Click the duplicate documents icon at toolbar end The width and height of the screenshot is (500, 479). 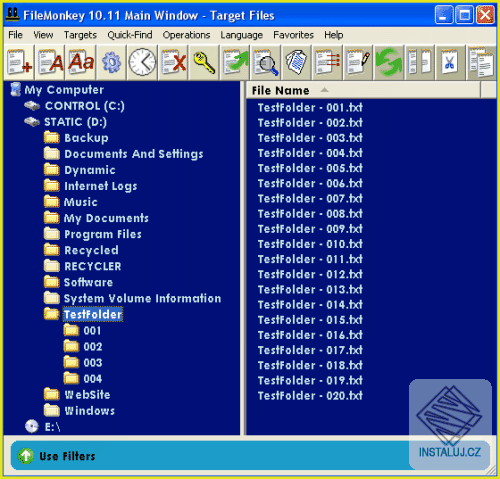[x=481, y=62]
